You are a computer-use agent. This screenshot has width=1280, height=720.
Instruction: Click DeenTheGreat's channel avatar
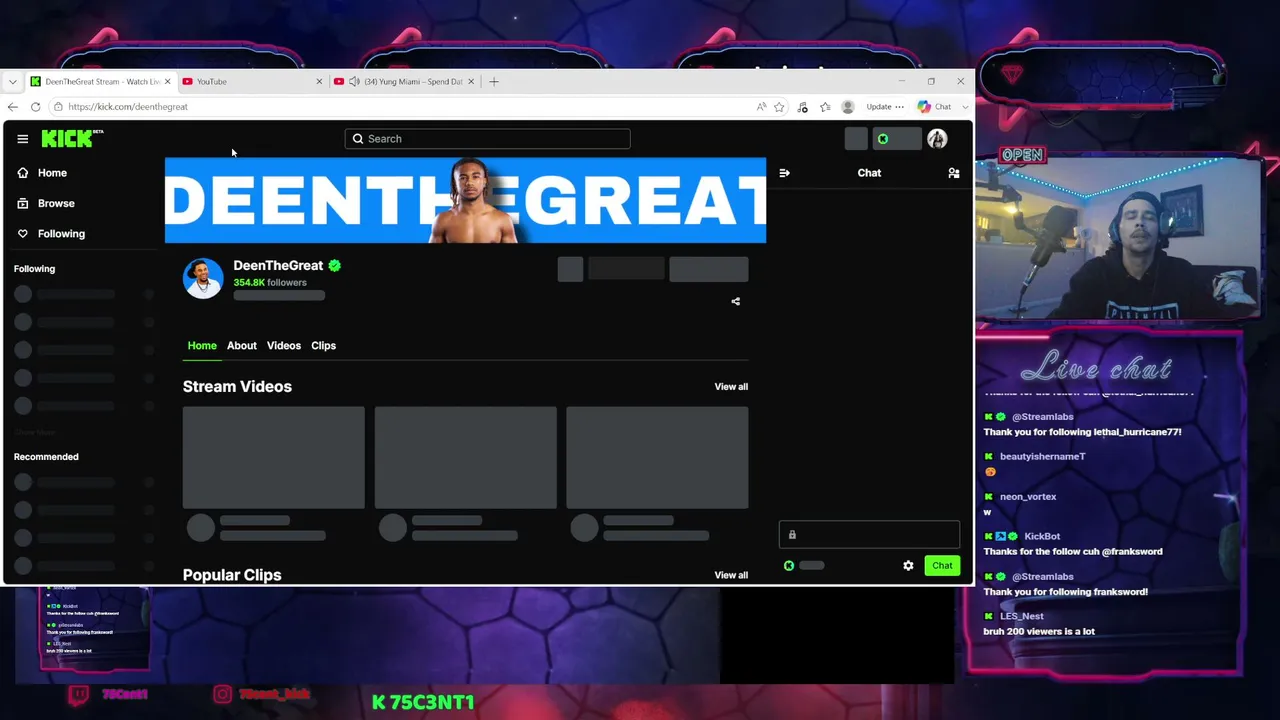203,278
